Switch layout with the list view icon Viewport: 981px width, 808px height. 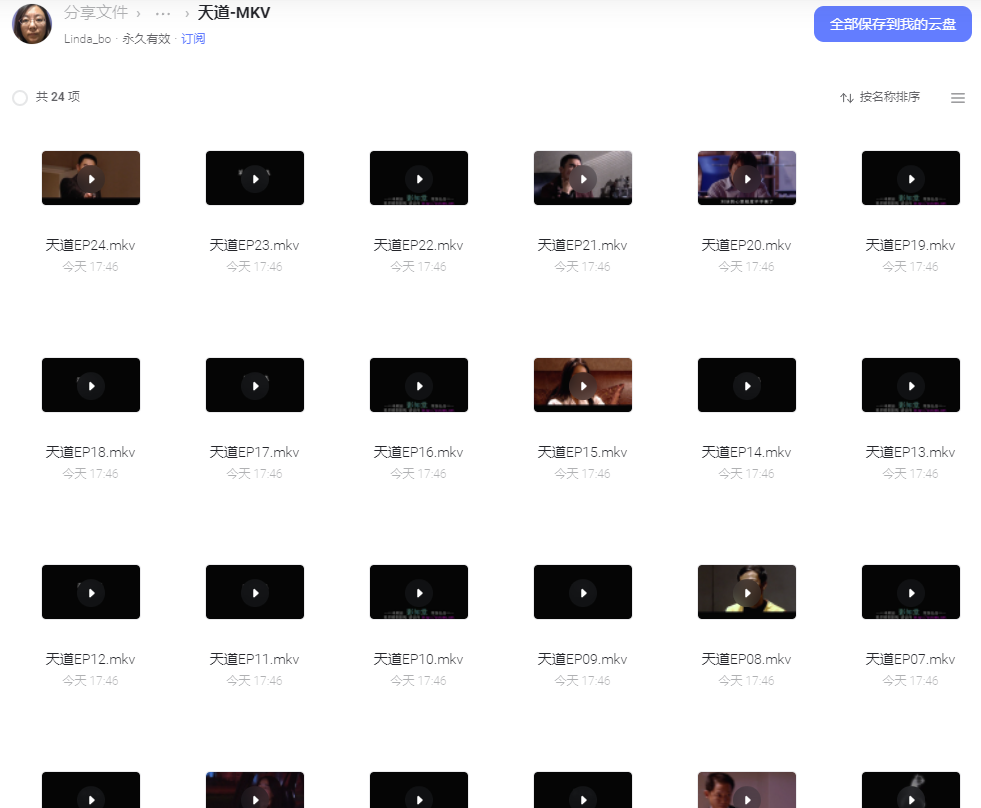point(957,98)
